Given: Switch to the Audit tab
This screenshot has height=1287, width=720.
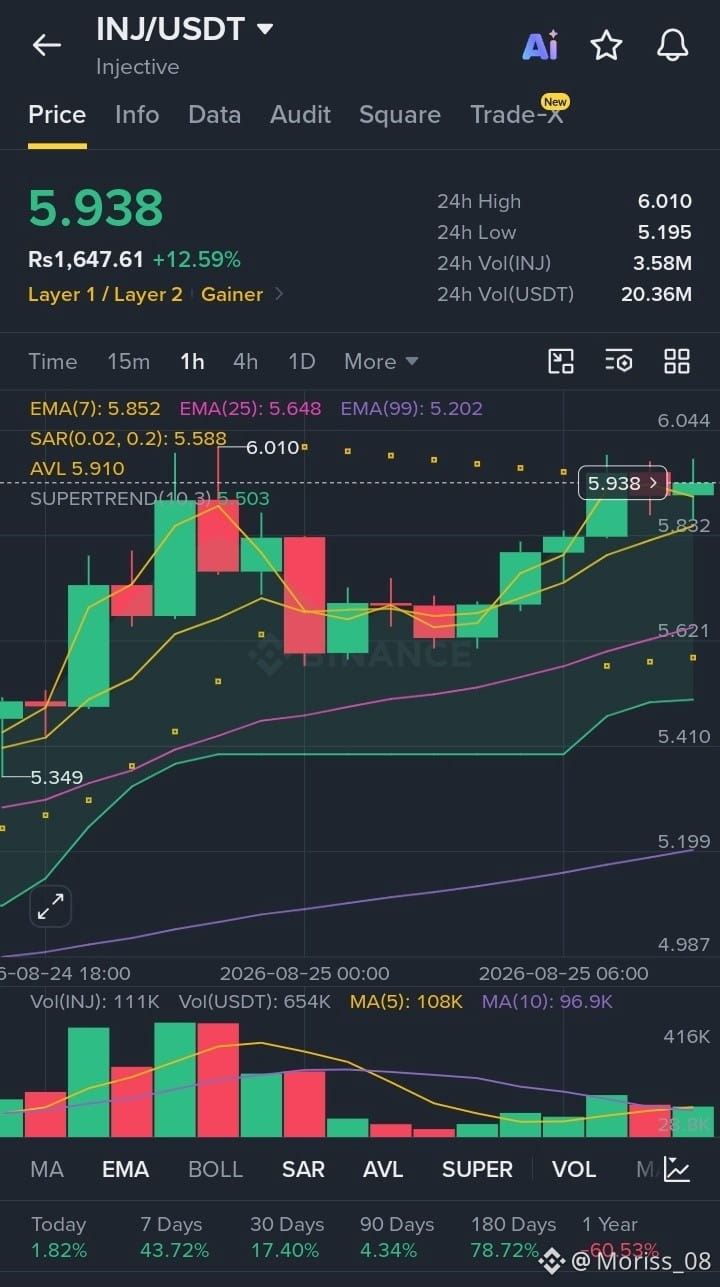Looking at the screenshot, I should point(300,115).
